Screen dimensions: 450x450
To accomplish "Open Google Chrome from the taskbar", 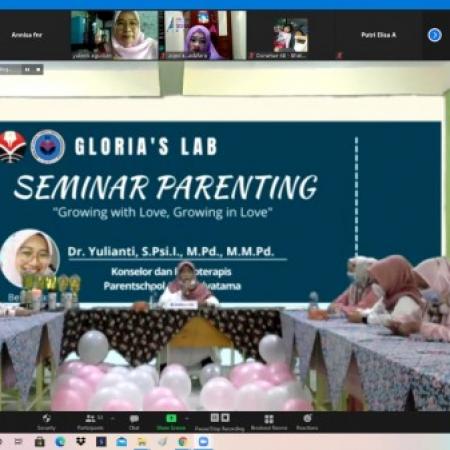I will coord(183,442).
